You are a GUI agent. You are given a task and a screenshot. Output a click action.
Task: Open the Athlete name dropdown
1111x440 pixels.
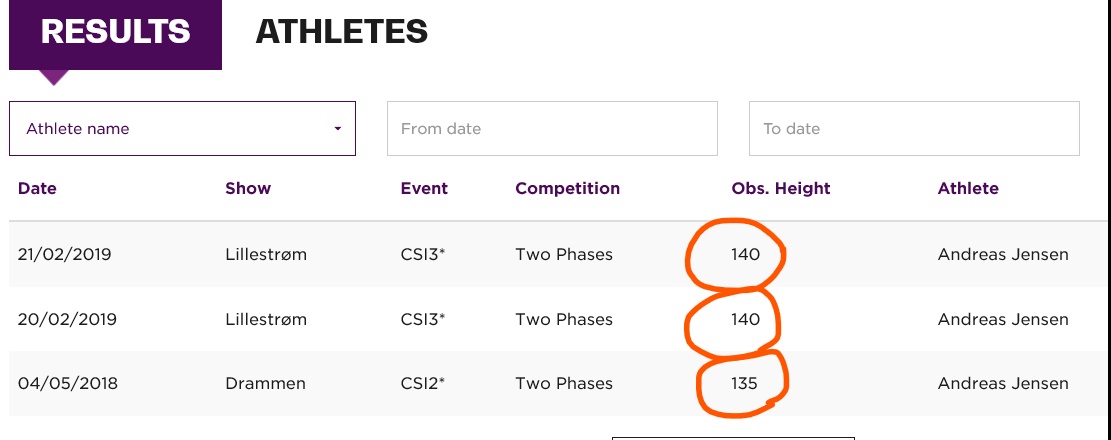(x=182, y=128)
